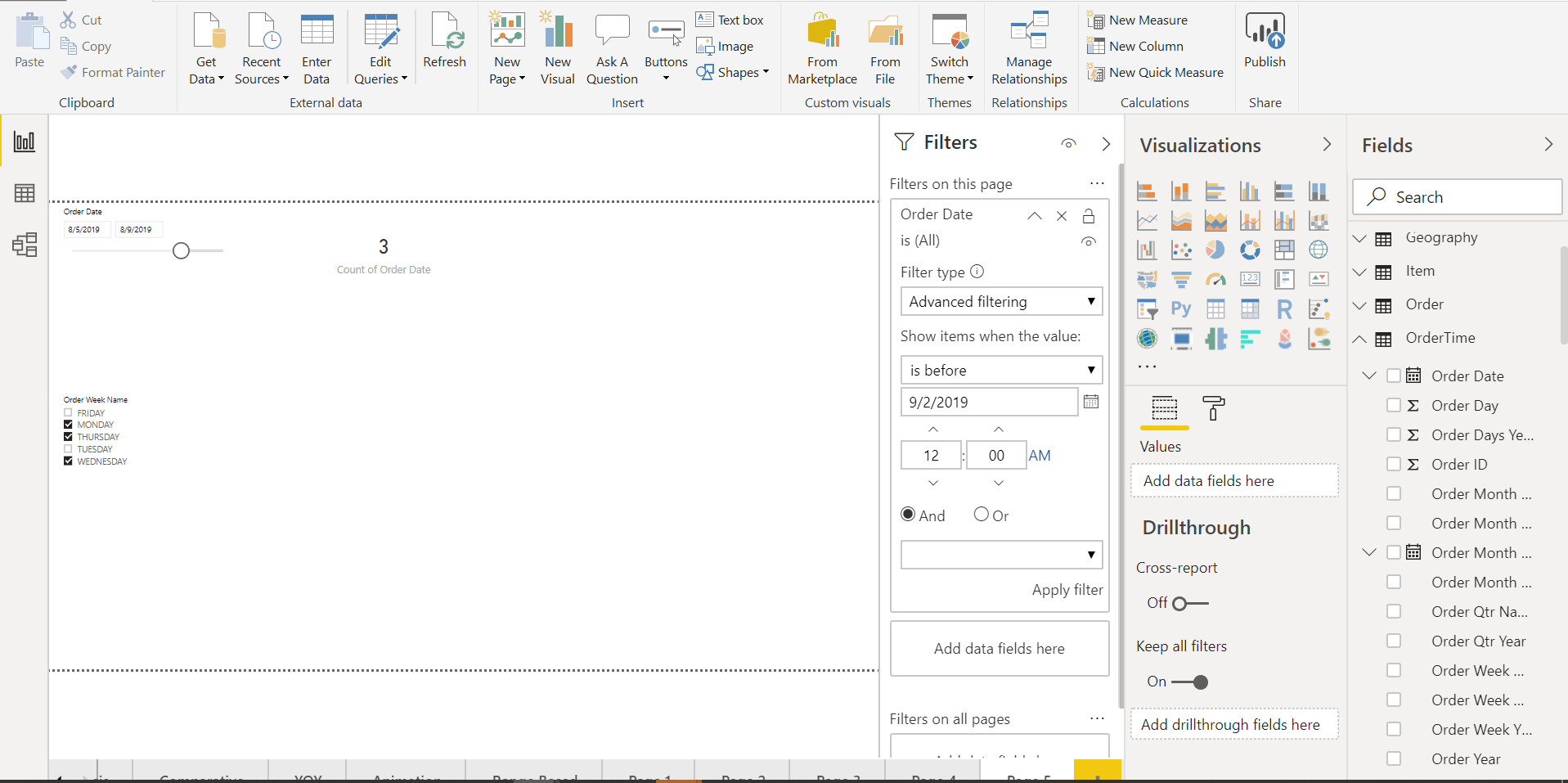Select the Or radio button
Screen dimensions: 1568x783
coord(982,515)
